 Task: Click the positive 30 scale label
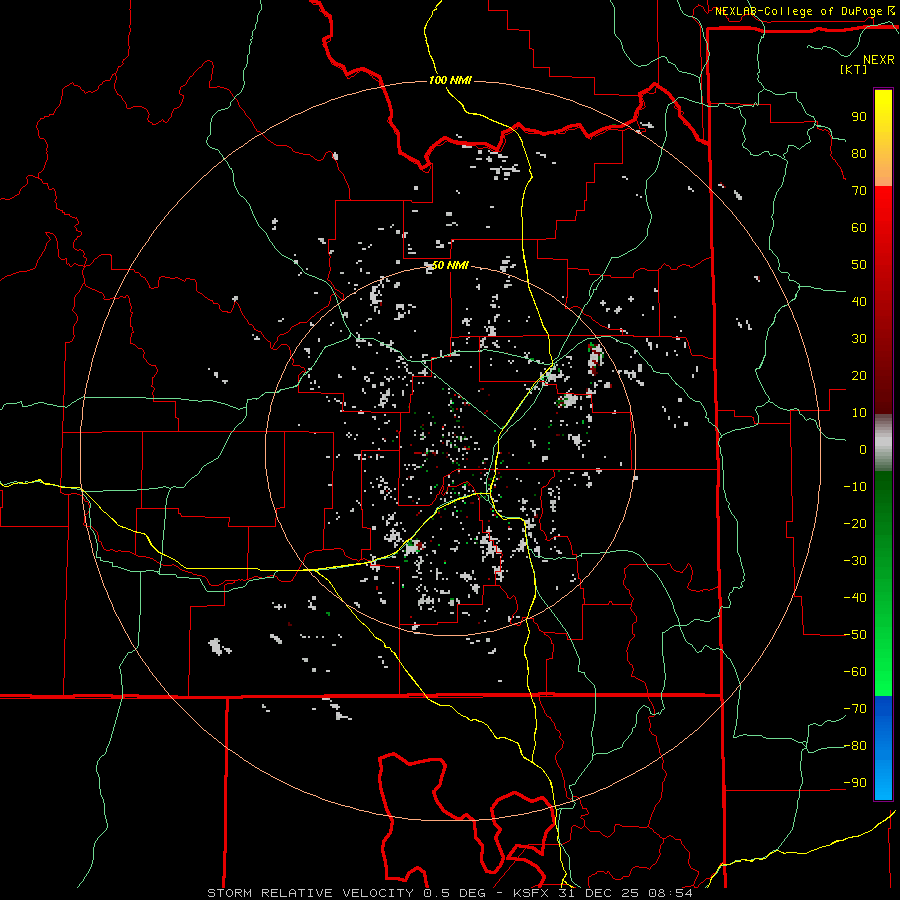(x=859, y=339)
